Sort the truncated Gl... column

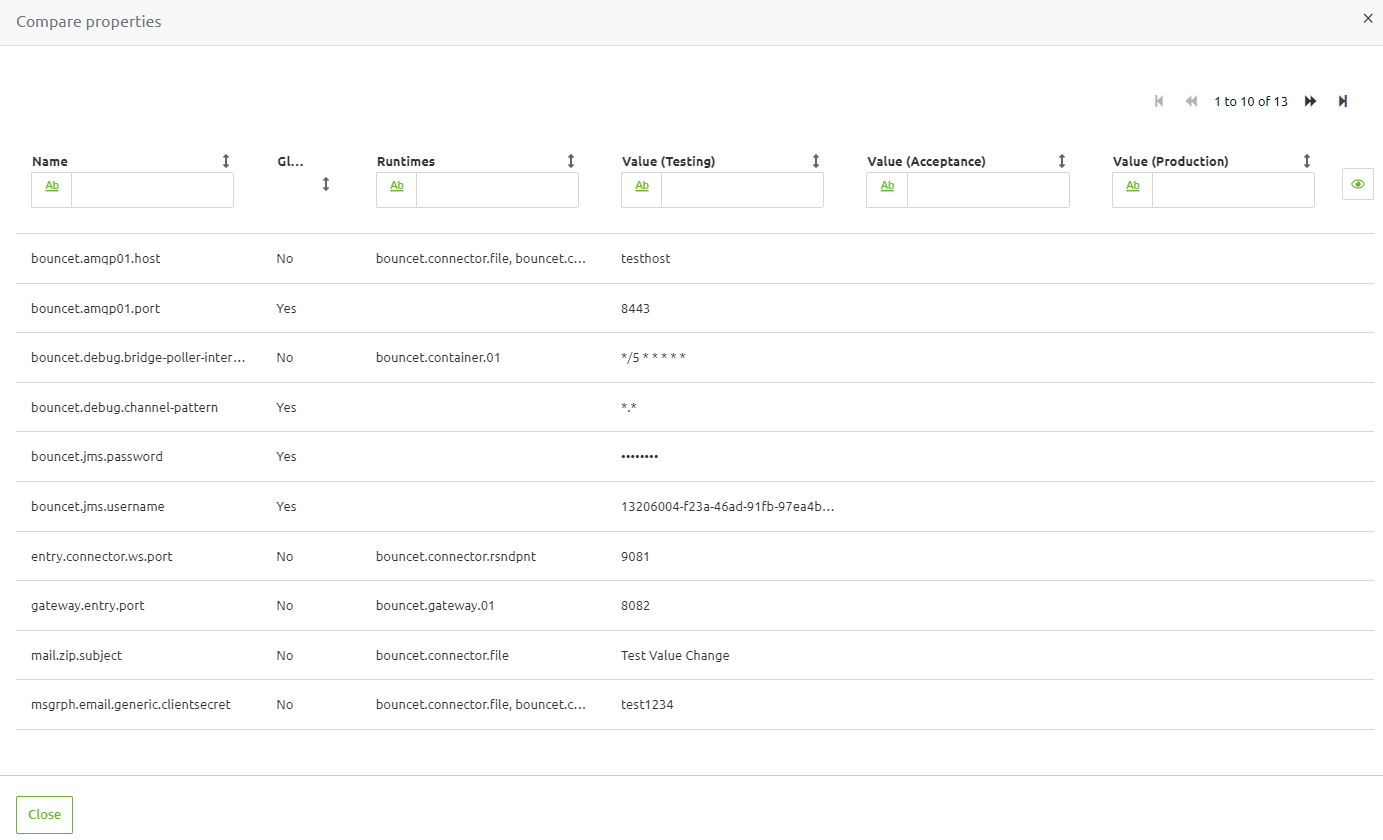coord(325,183)
